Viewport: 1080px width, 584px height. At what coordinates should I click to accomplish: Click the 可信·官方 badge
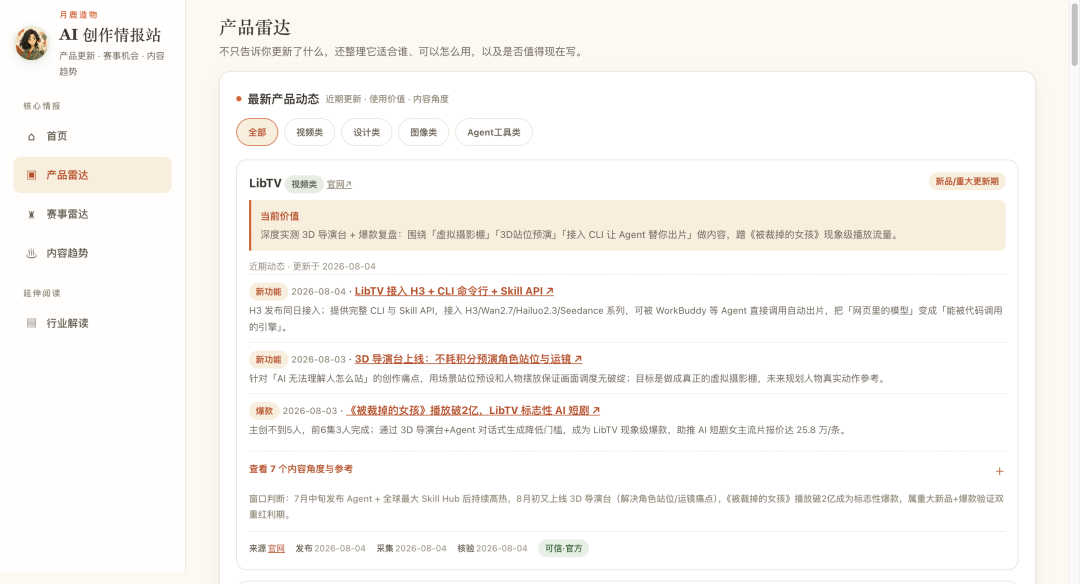pos(563,549)
